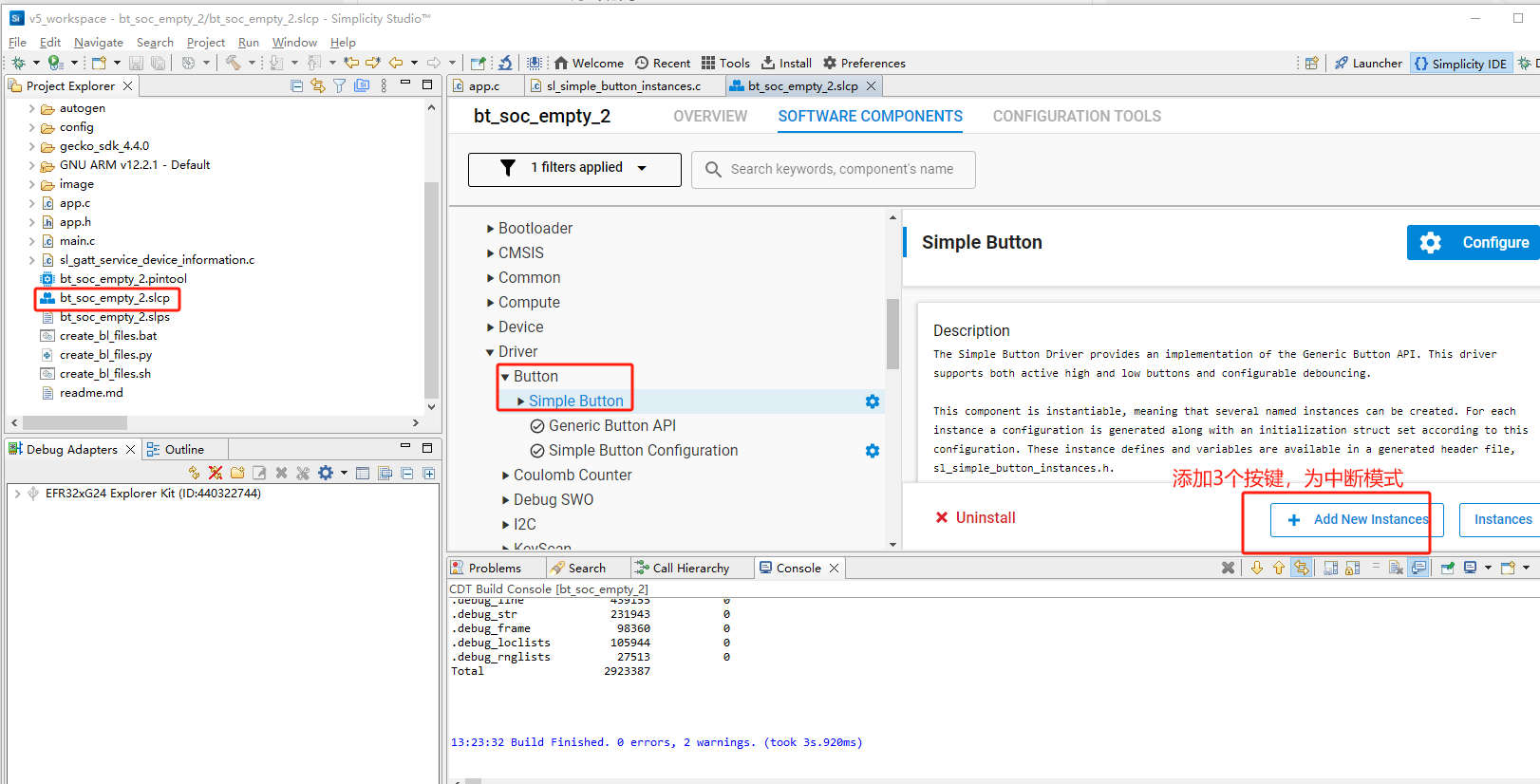1540x784 pixels.
Task: Switch to the Launcher perspective
Action: 1368,63
